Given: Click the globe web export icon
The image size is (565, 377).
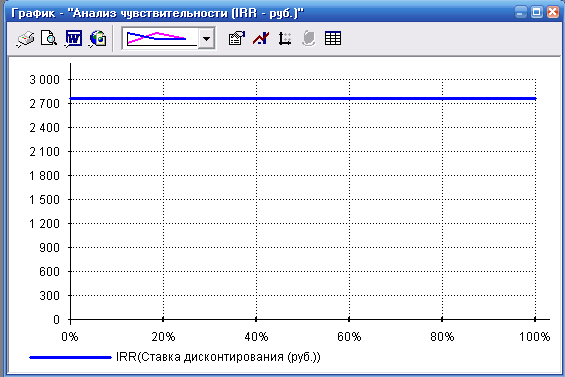Looking at the screenshot, I should [x=97, y=38].
